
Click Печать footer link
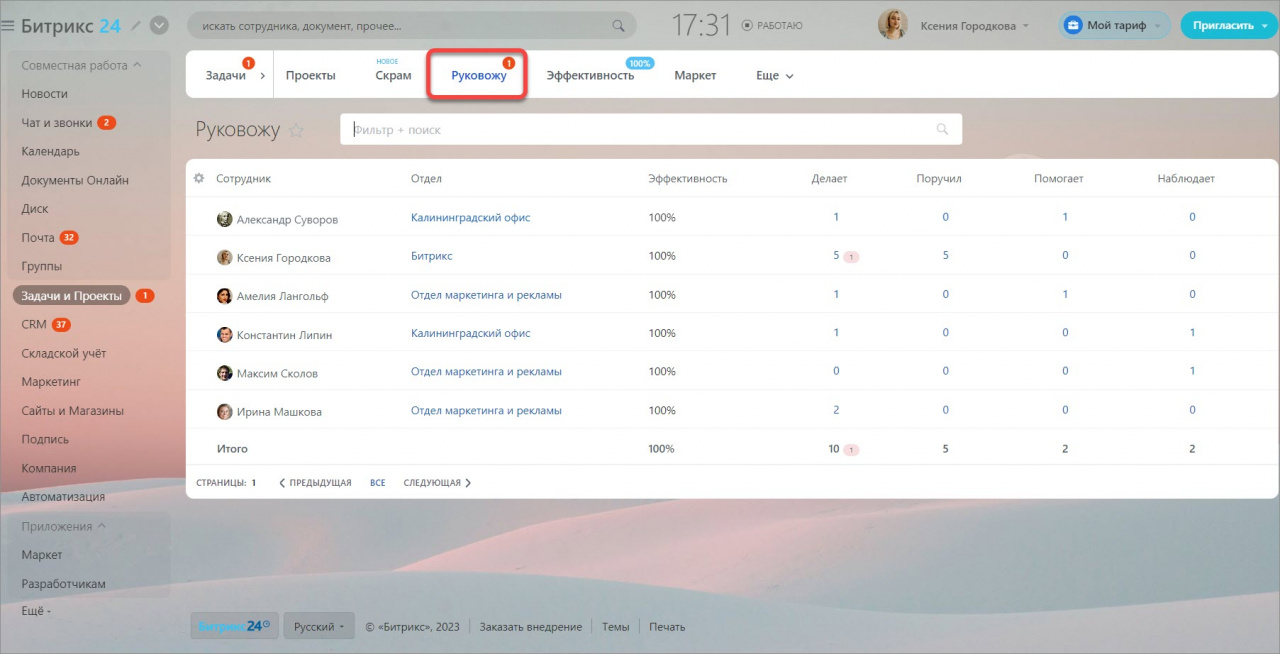coord(667,627)
